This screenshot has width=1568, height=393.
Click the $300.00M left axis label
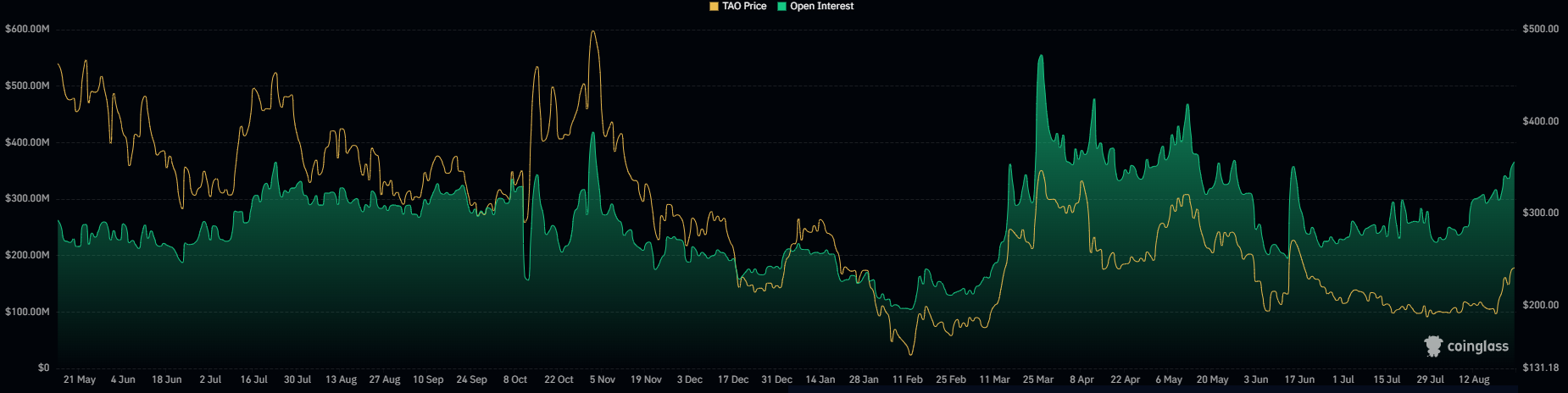tap(27, 198)
